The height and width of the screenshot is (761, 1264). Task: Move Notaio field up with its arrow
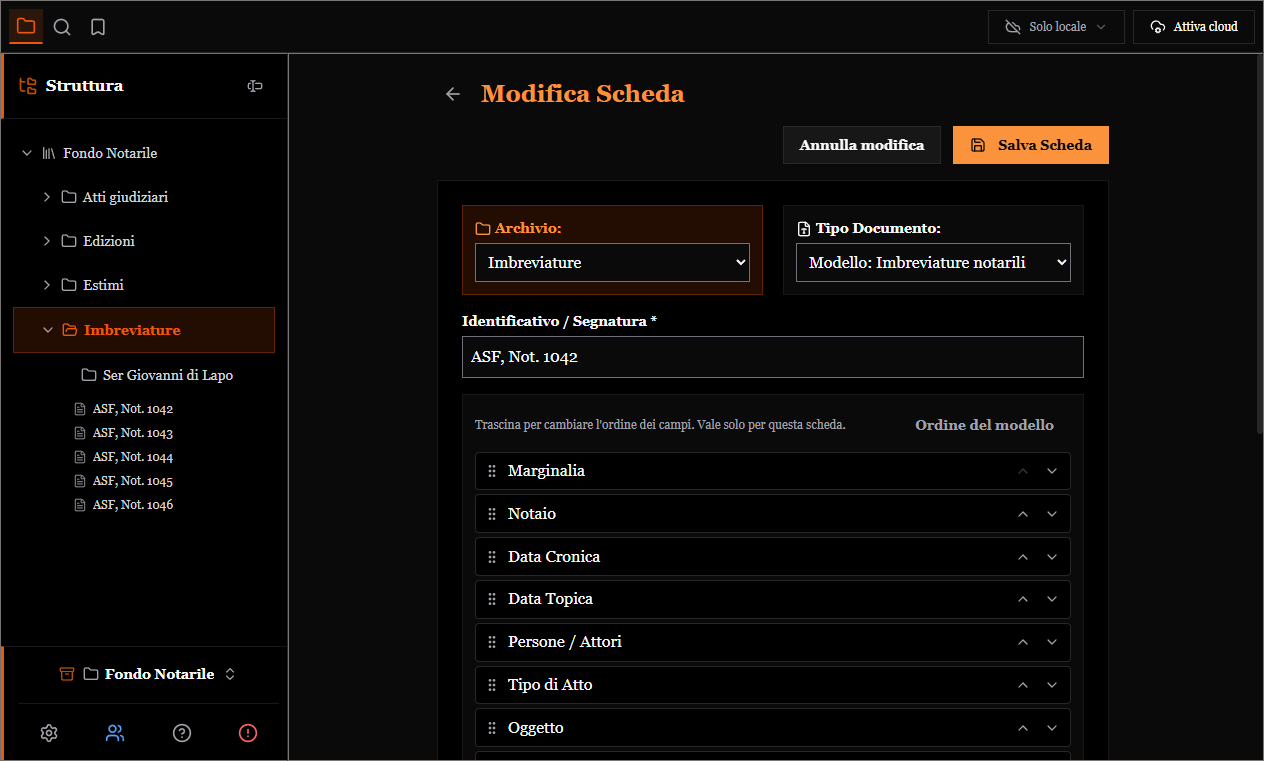(1023, 514)
